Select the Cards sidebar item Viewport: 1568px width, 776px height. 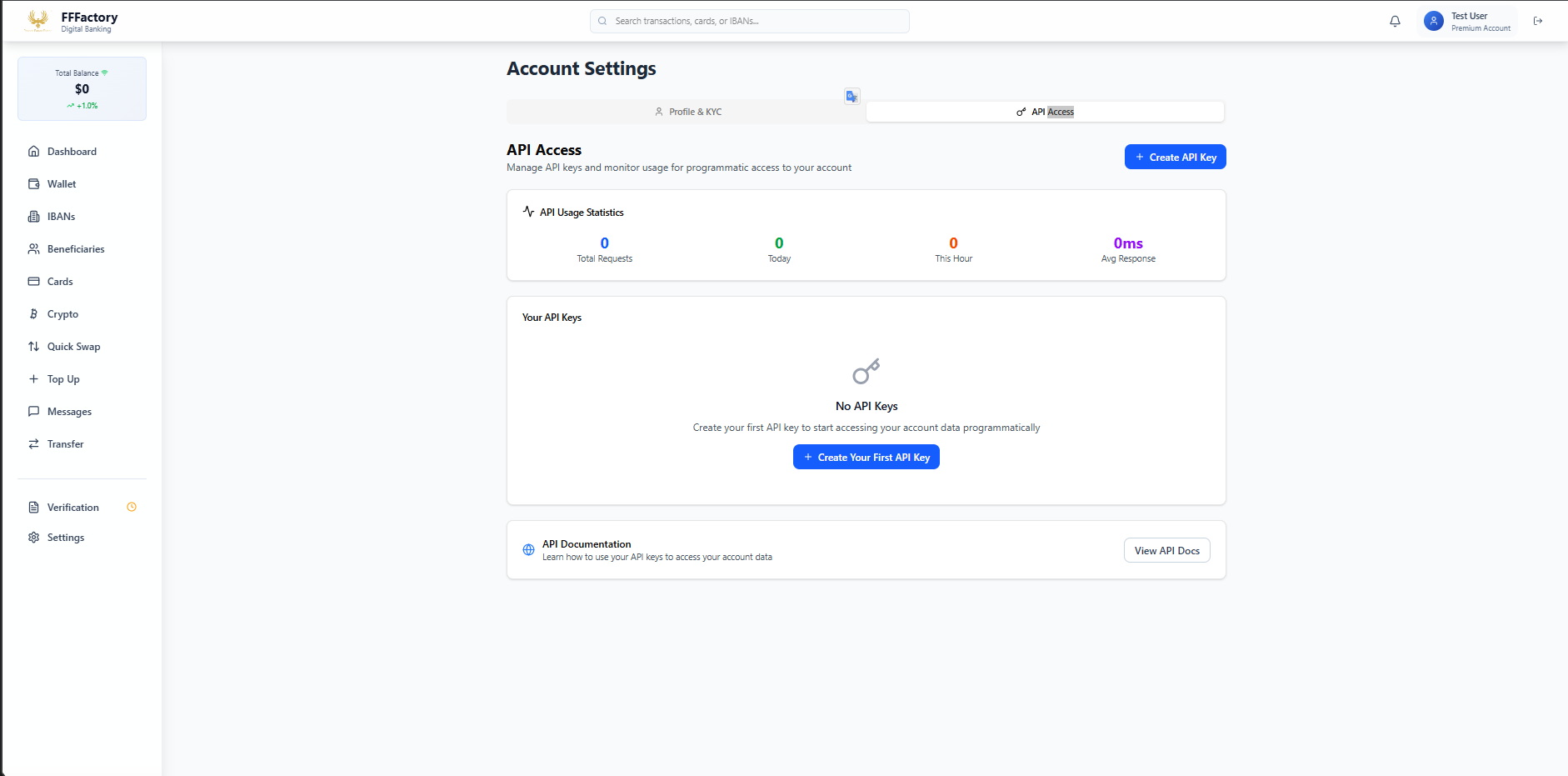60,282
